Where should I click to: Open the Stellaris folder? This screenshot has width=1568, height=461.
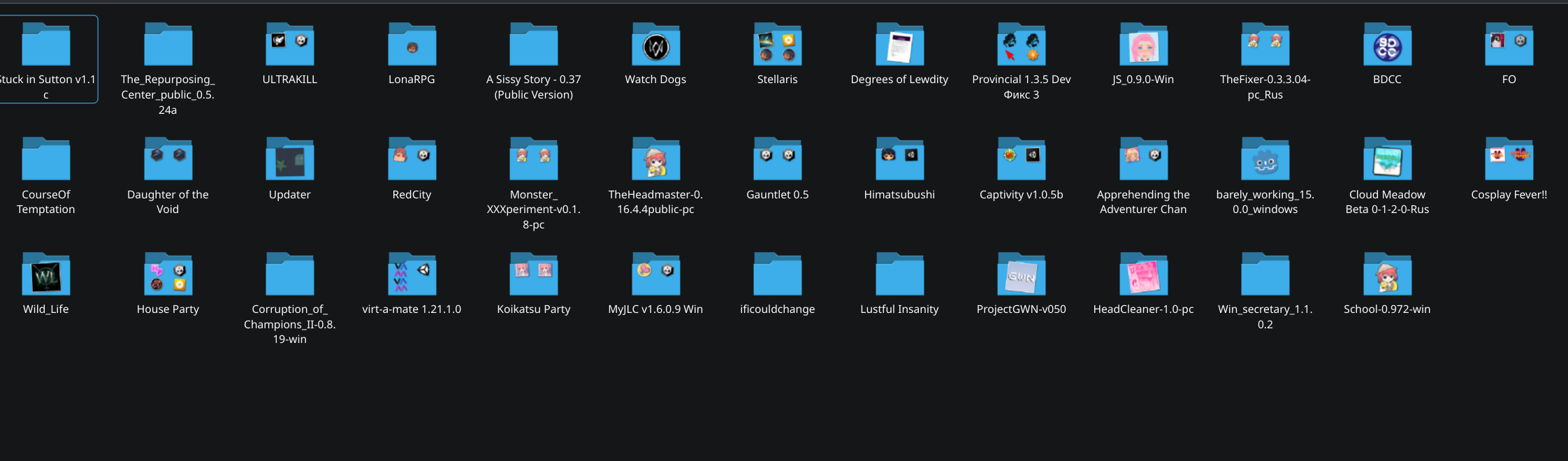(x=777, y=46)
